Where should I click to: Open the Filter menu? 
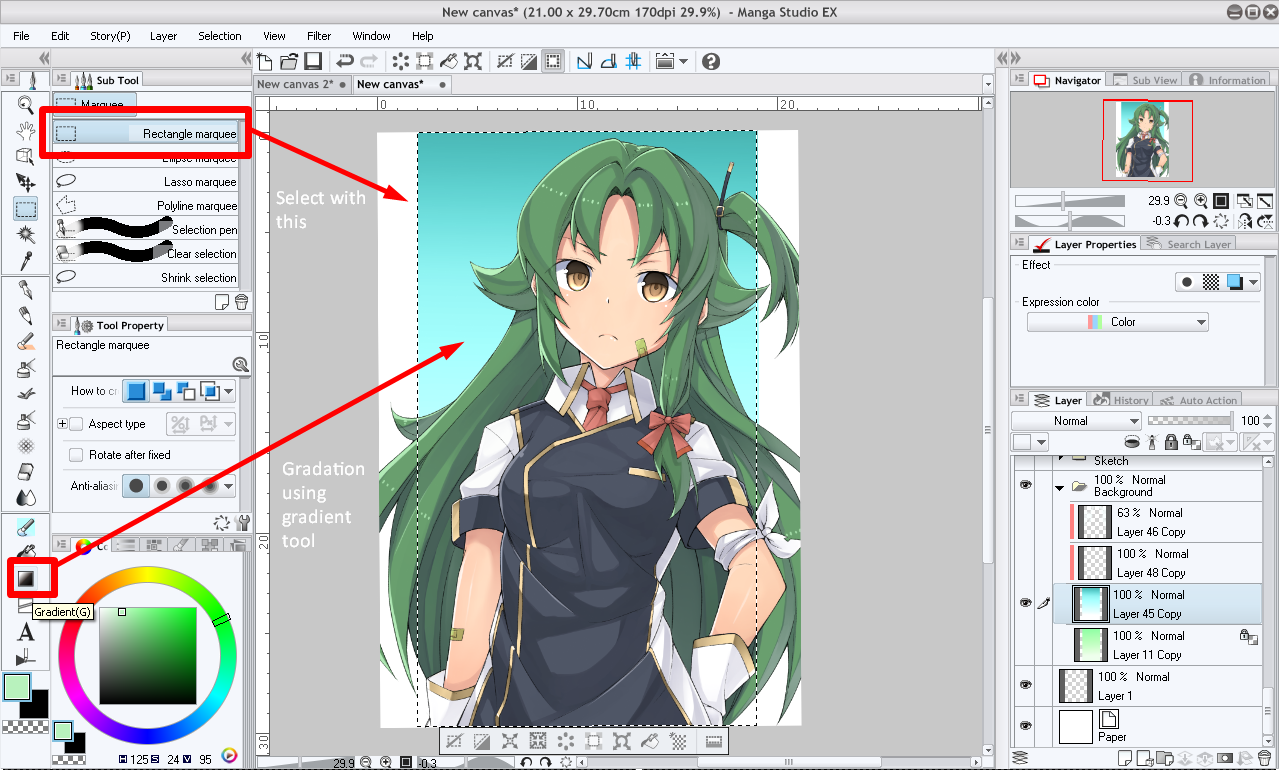pyautogui.click(x=319, y=36)
